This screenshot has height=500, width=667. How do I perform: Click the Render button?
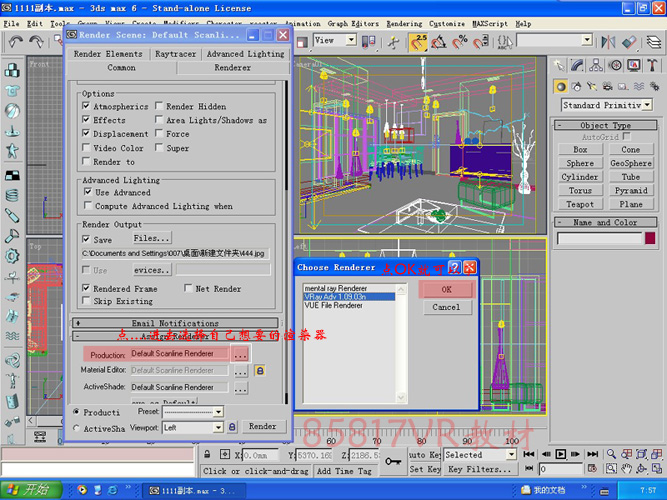click(x=262, y=426)
